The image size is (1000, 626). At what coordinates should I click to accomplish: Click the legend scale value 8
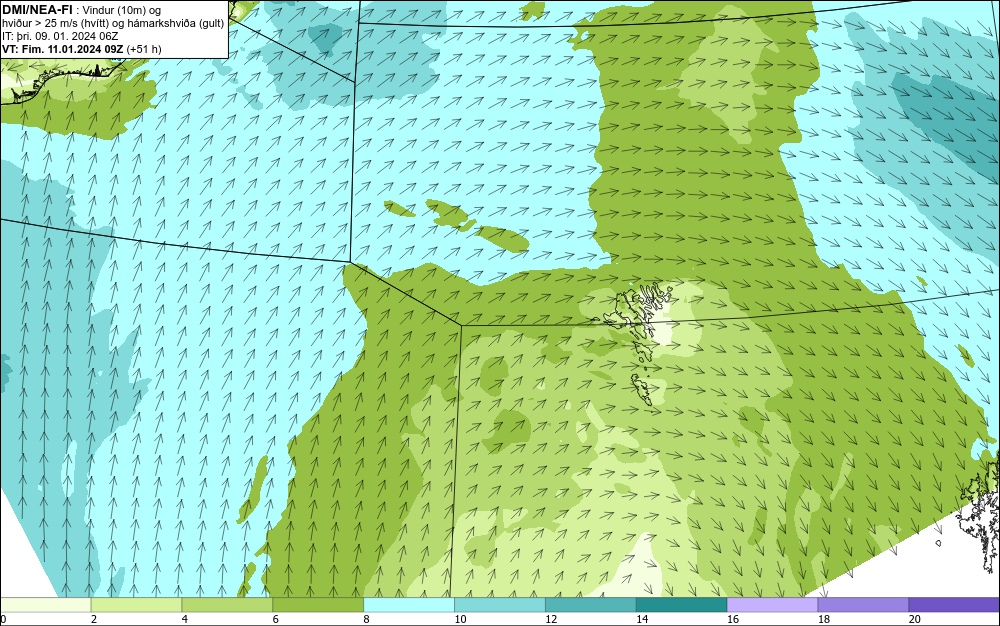pyautogui.click(x=367, y=619)
